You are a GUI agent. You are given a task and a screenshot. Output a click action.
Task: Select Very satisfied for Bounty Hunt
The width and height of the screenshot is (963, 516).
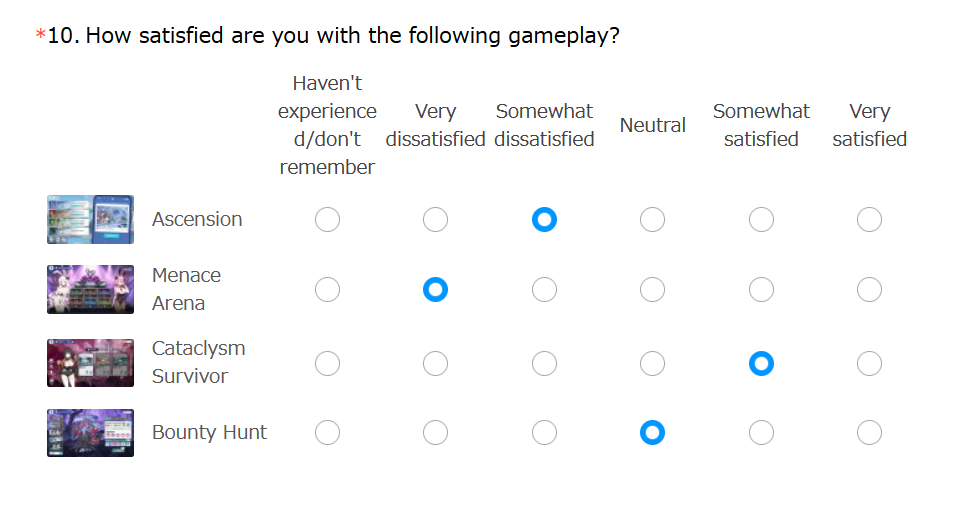click(x=869, y=432)
